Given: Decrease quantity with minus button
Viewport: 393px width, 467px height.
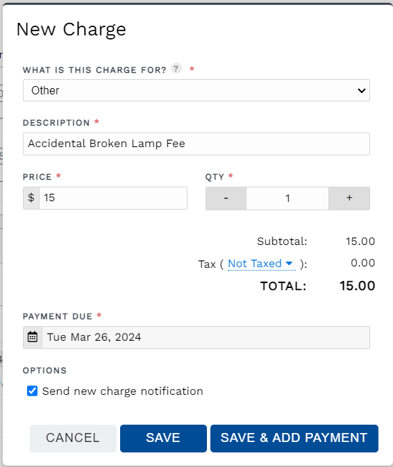Looking at the screenshot, I should tap(226, 198).
